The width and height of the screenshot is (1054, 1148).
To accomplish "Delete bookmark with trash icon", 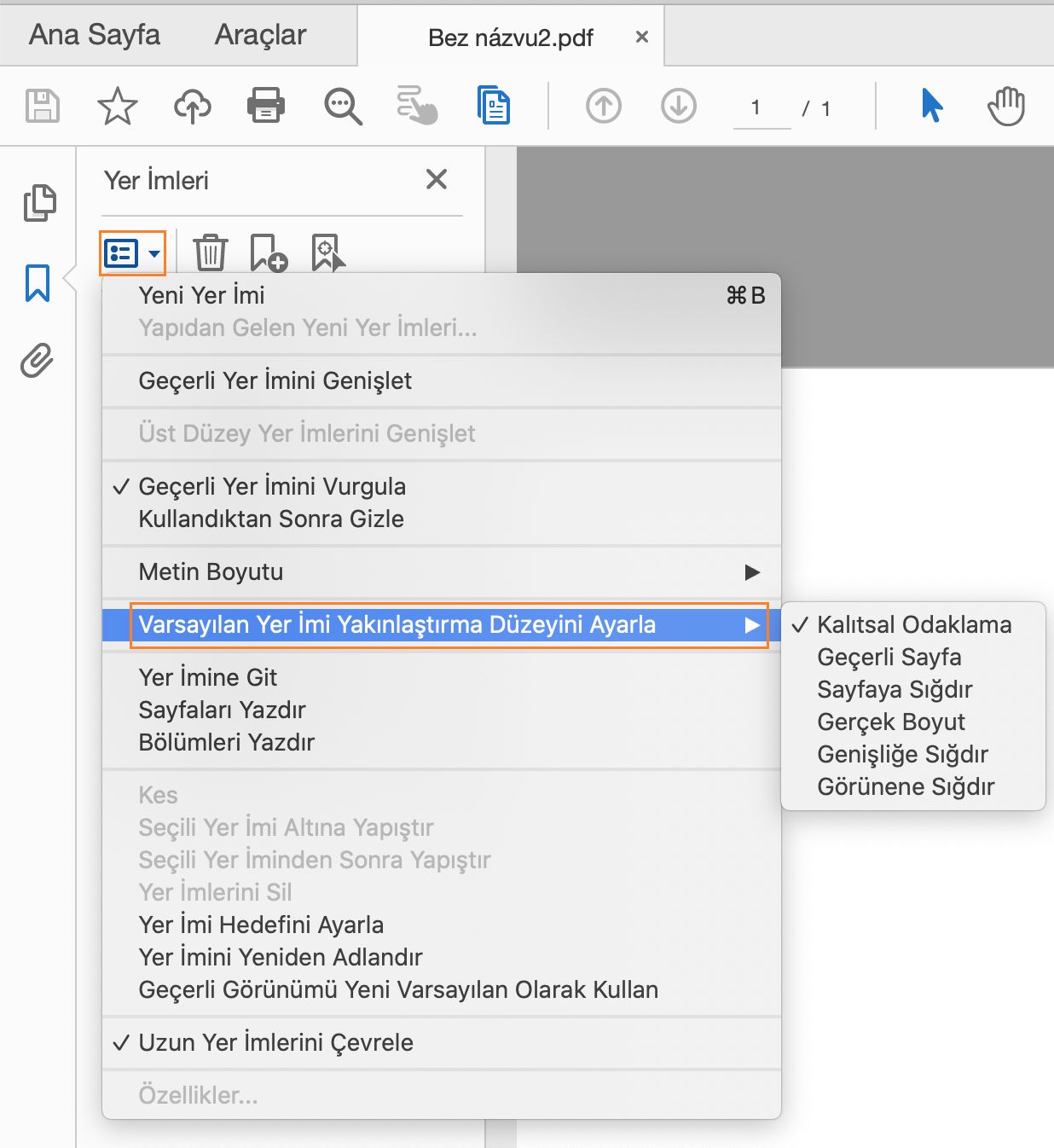I will [x=210, y=253].
